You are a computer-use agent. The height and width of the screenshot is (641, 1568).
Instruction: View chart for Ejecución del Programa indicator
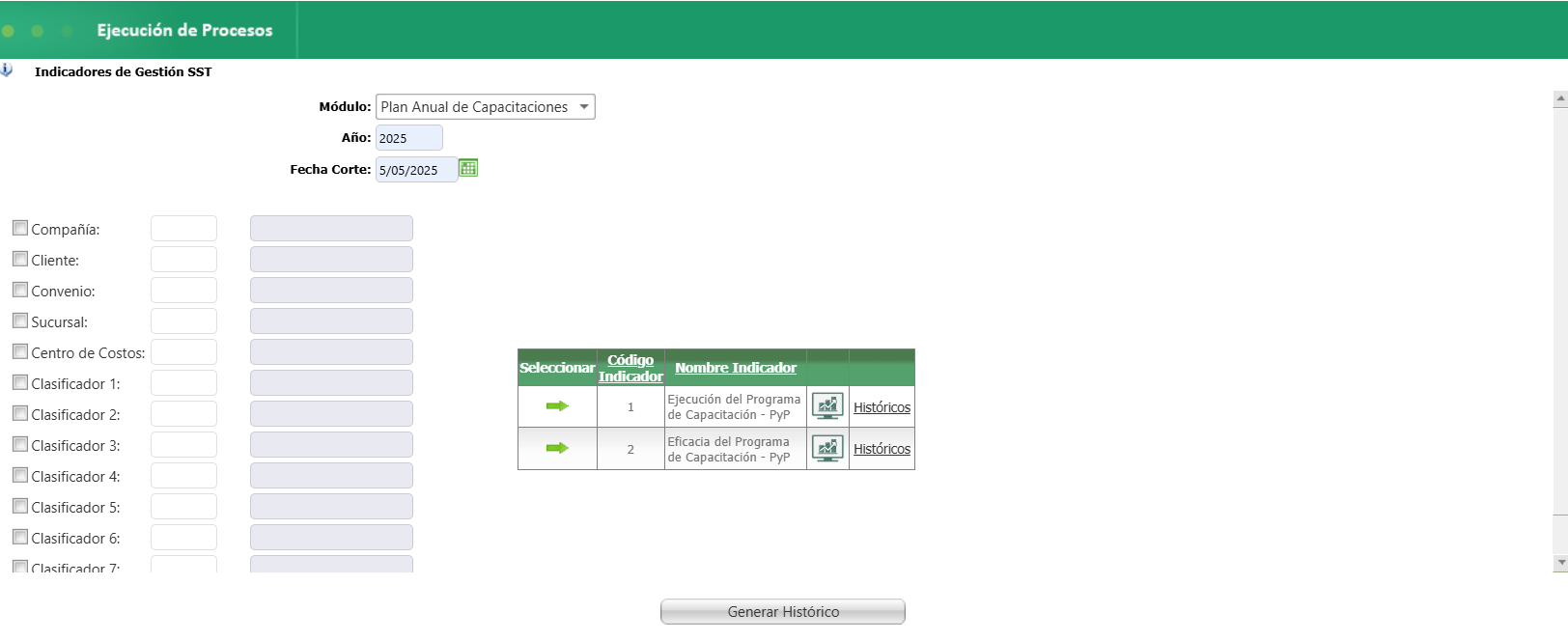[x=827, y=406]
